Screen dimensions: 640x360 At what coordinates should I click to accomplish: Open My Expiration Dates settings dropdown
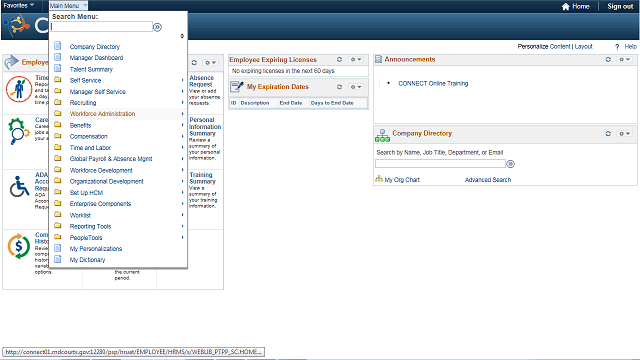356,87
